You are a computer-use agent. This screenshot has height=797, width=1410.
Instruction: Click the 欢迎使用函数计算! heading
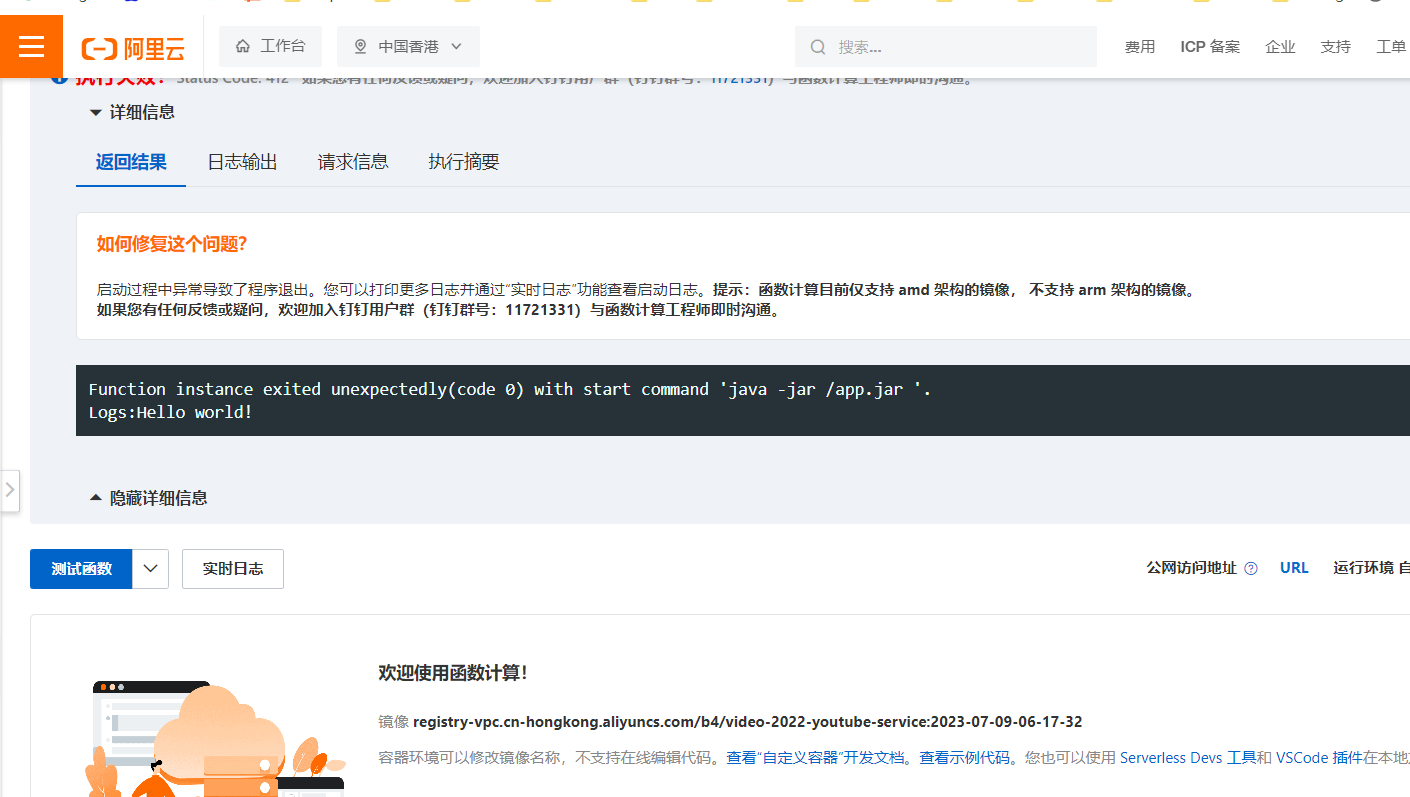point(453,673)
